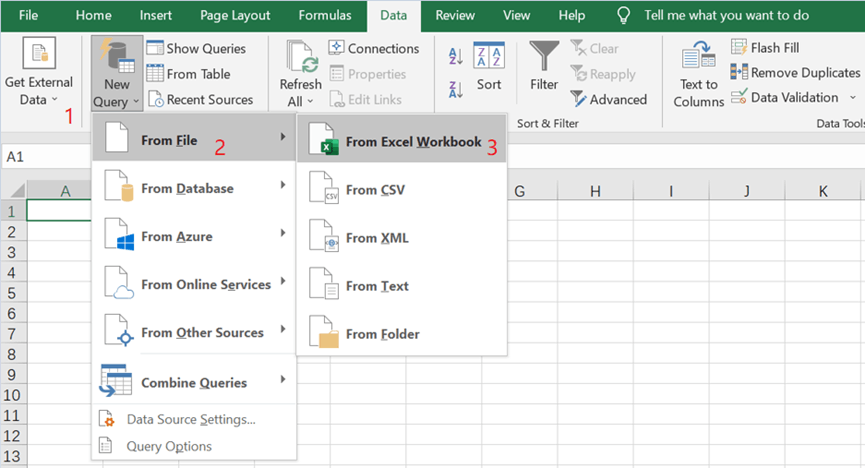Click the Tell me what you want to do box

[727, 15]
